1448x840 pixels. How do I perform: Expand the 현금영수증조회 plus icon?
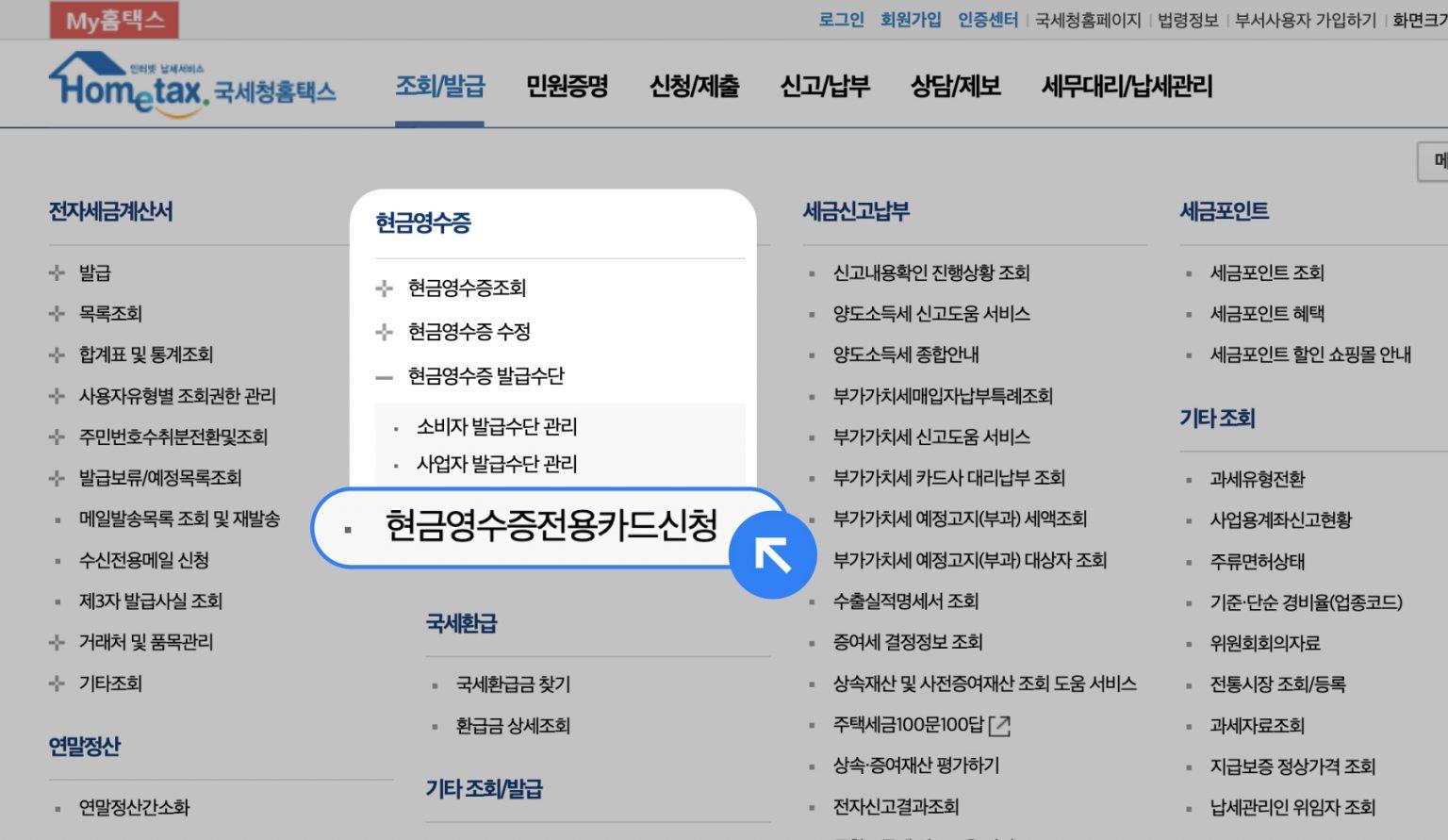point(384,288)
